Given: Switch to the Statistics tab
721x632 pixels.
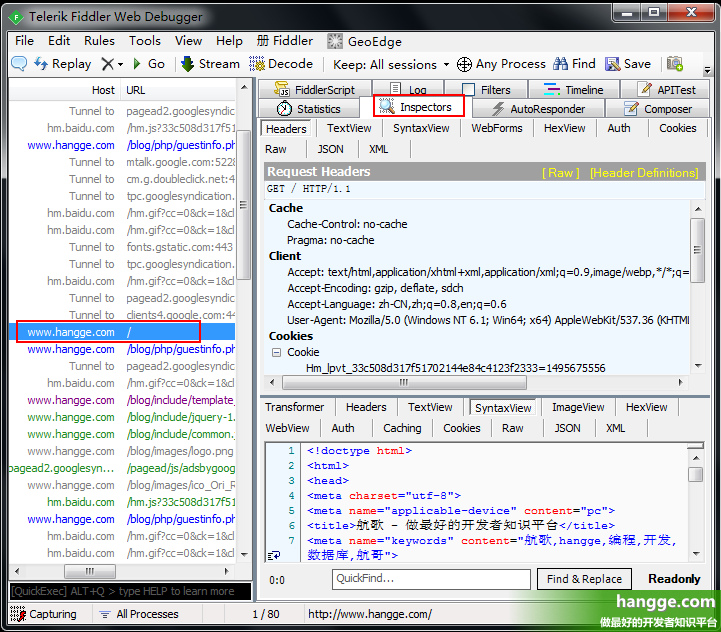Looking at the screenshot, I should click(309, 109).
